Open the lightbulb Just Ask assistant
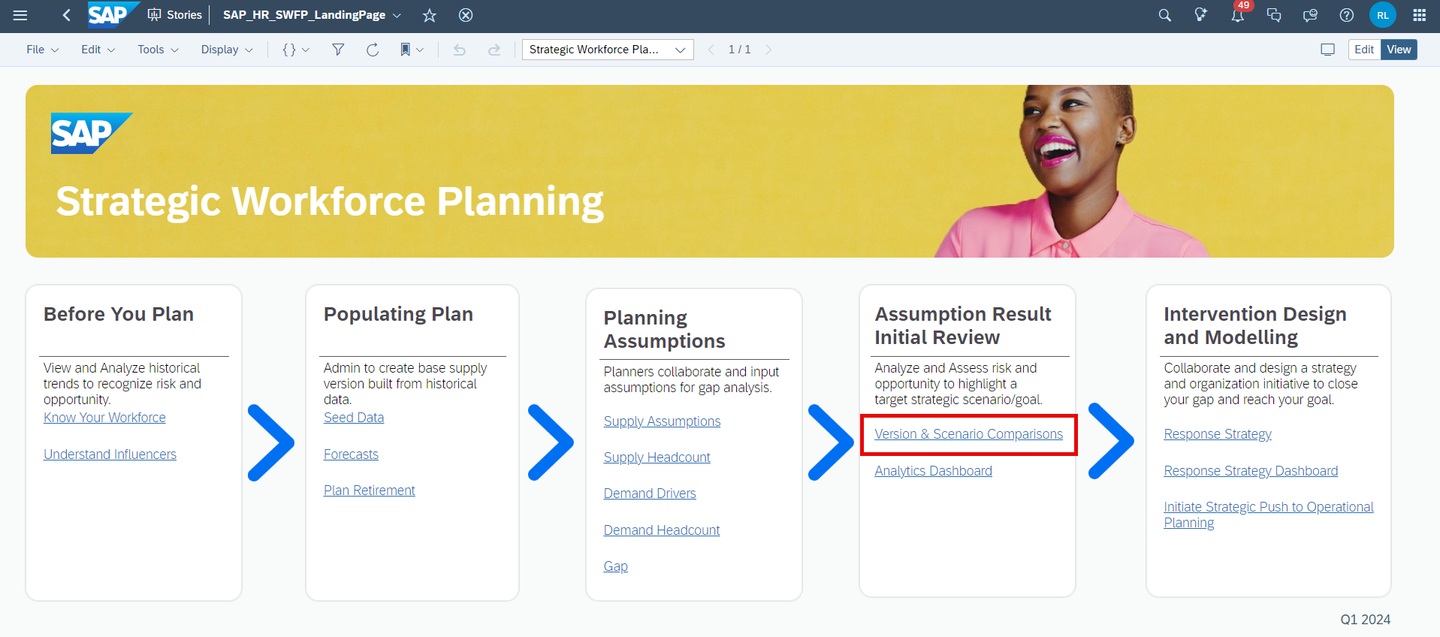 coord(1201,15)
